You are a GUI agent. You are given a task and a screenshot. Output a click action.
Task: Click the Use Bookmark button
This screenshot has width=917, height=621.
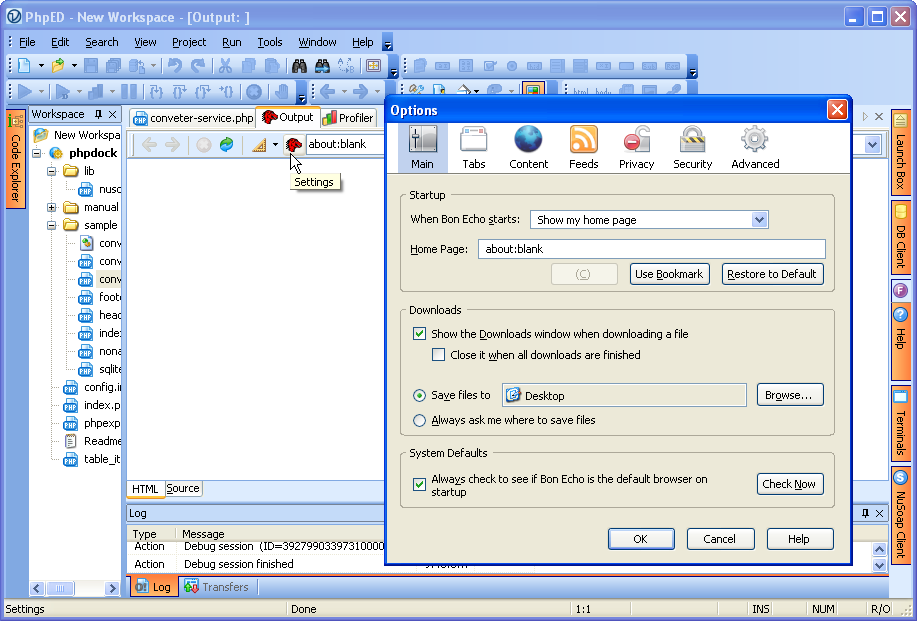click(x=670, y=274)
